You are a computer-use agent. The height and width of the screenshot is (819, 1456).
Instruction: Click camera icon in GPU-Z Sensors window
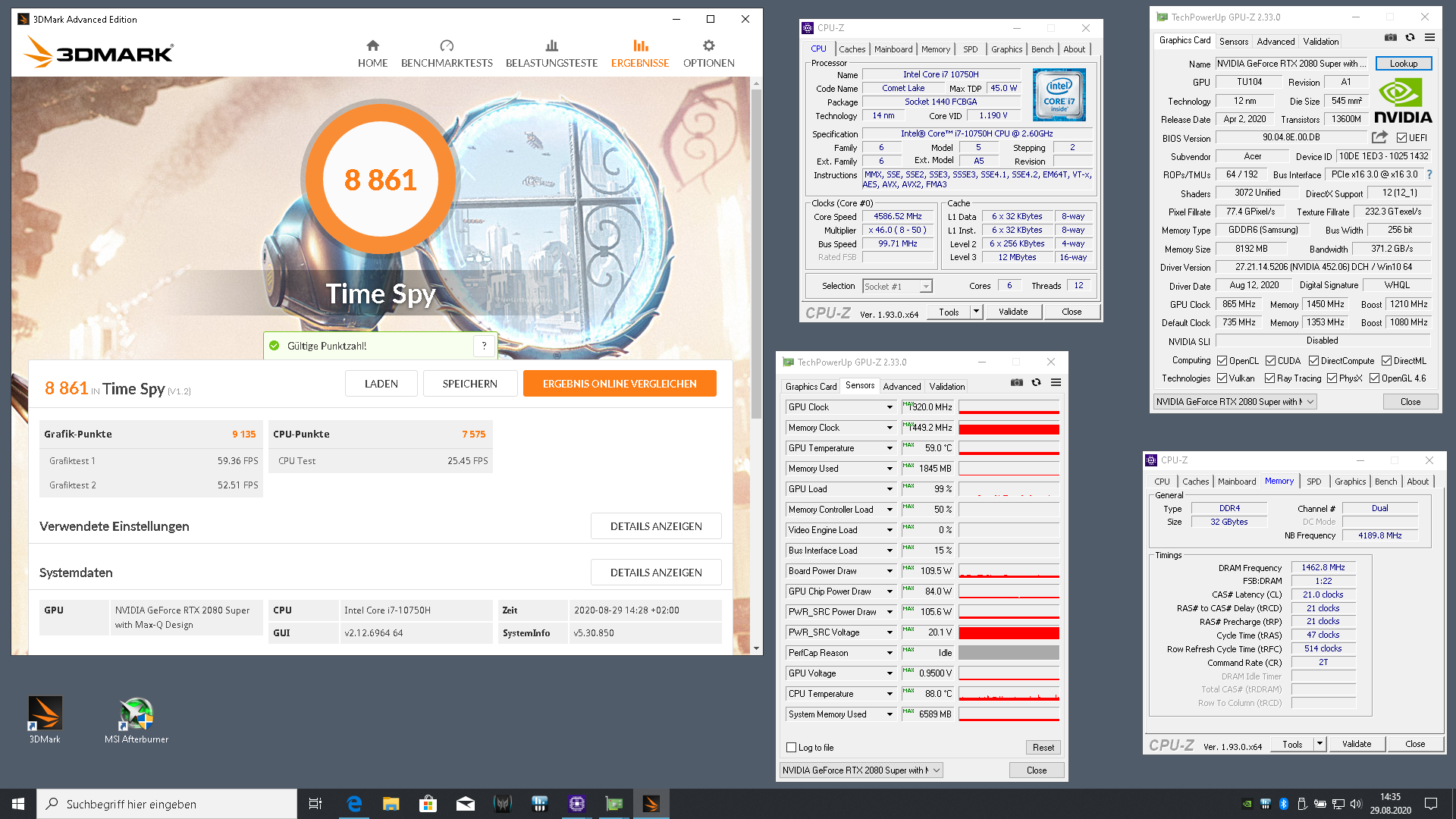(x=1017, y=382)
